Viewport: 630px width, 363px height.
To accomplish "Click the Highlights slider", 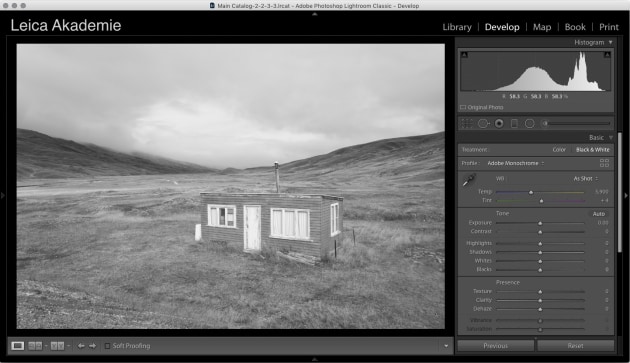I will coord(540,244).
